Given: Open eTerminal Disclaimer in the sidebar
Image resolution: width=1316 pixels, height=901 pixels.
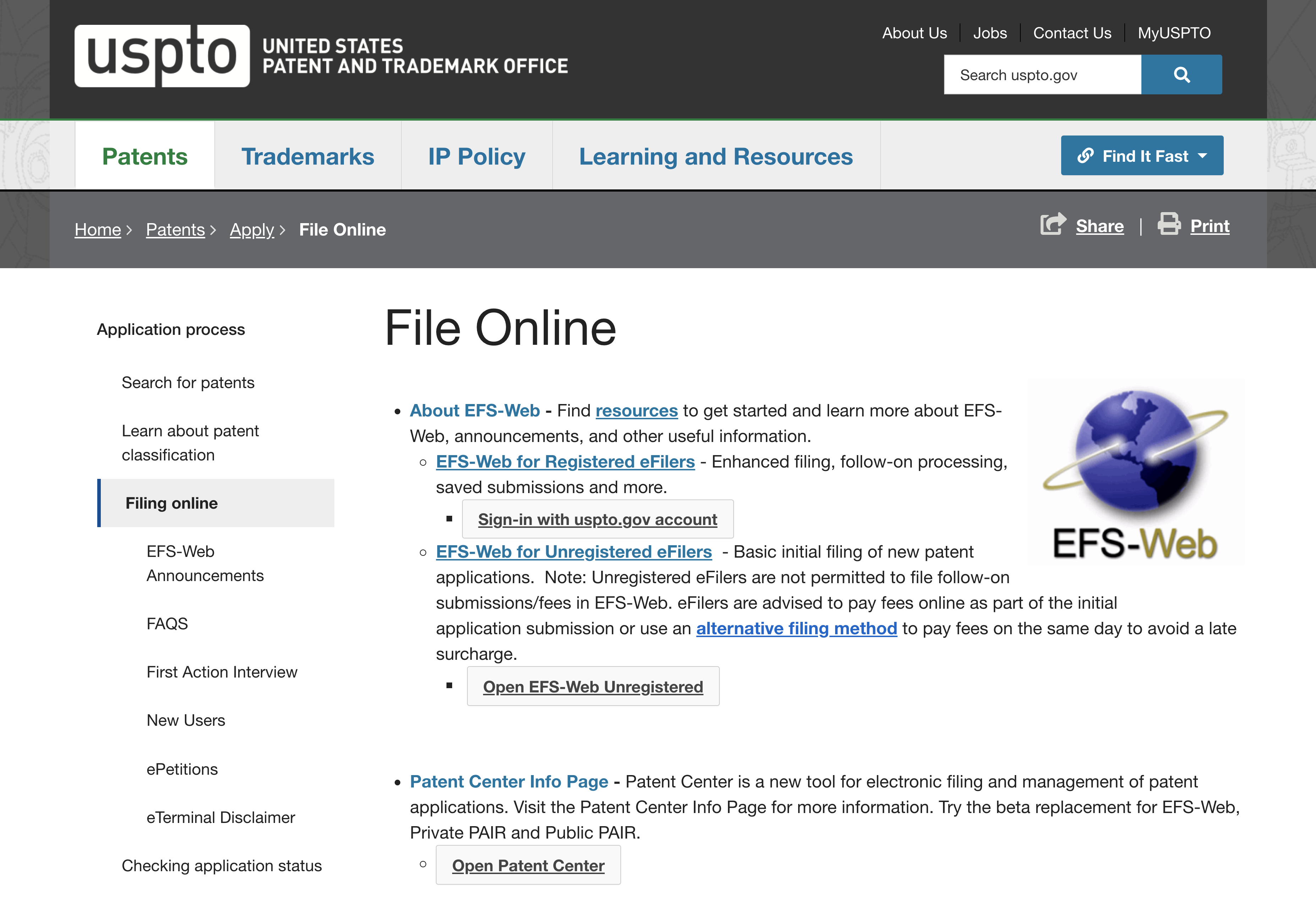Looking at the screenshot, I should tap(221, 817).
